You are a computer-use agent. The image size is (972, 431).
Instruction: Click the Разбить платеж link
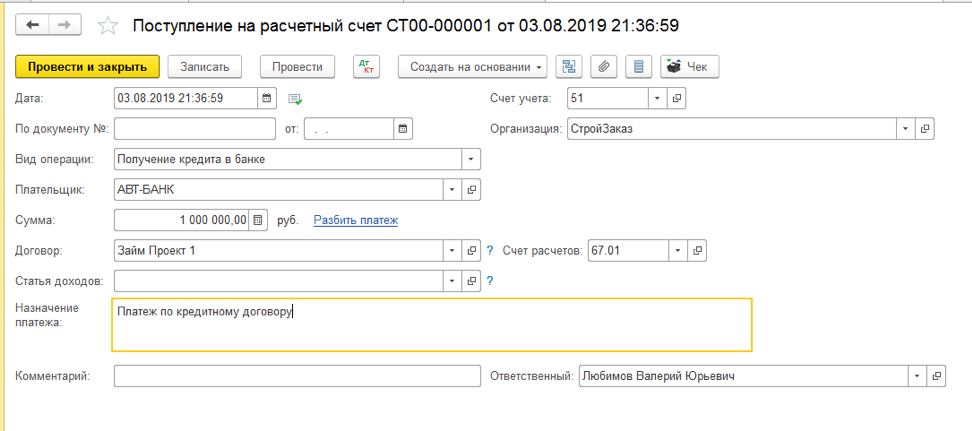355,220
